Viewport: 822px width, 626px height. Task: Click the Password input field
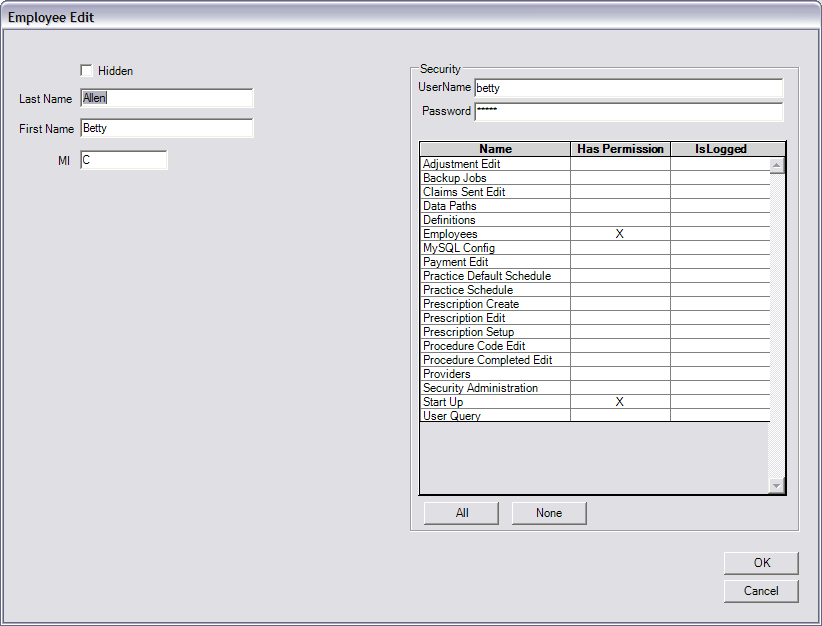coord(629,112)
